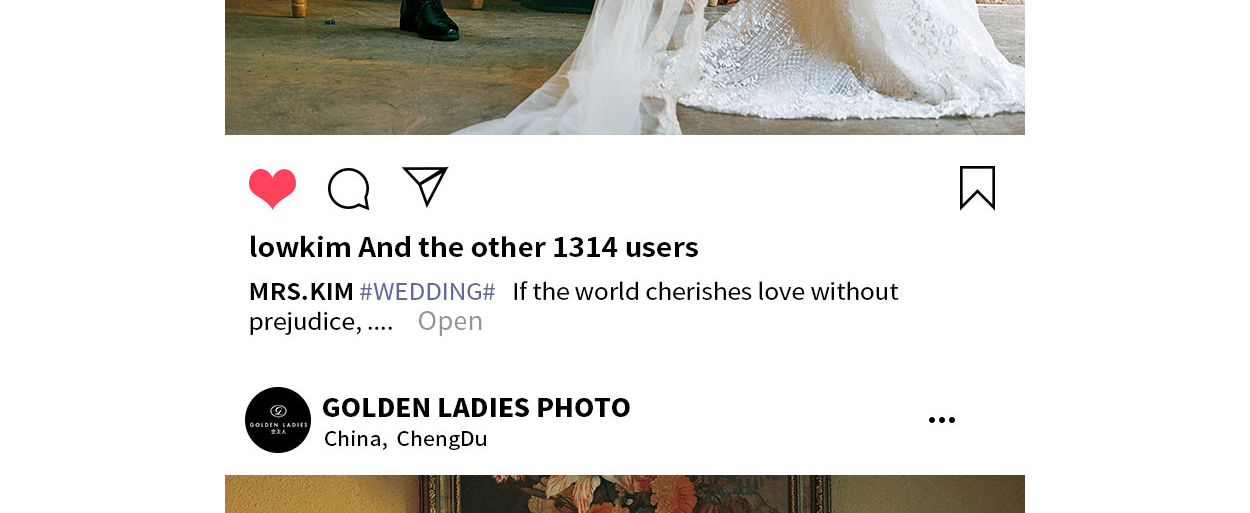Visit the MRS.KIM profile from the caption

(x=301, y=292)
